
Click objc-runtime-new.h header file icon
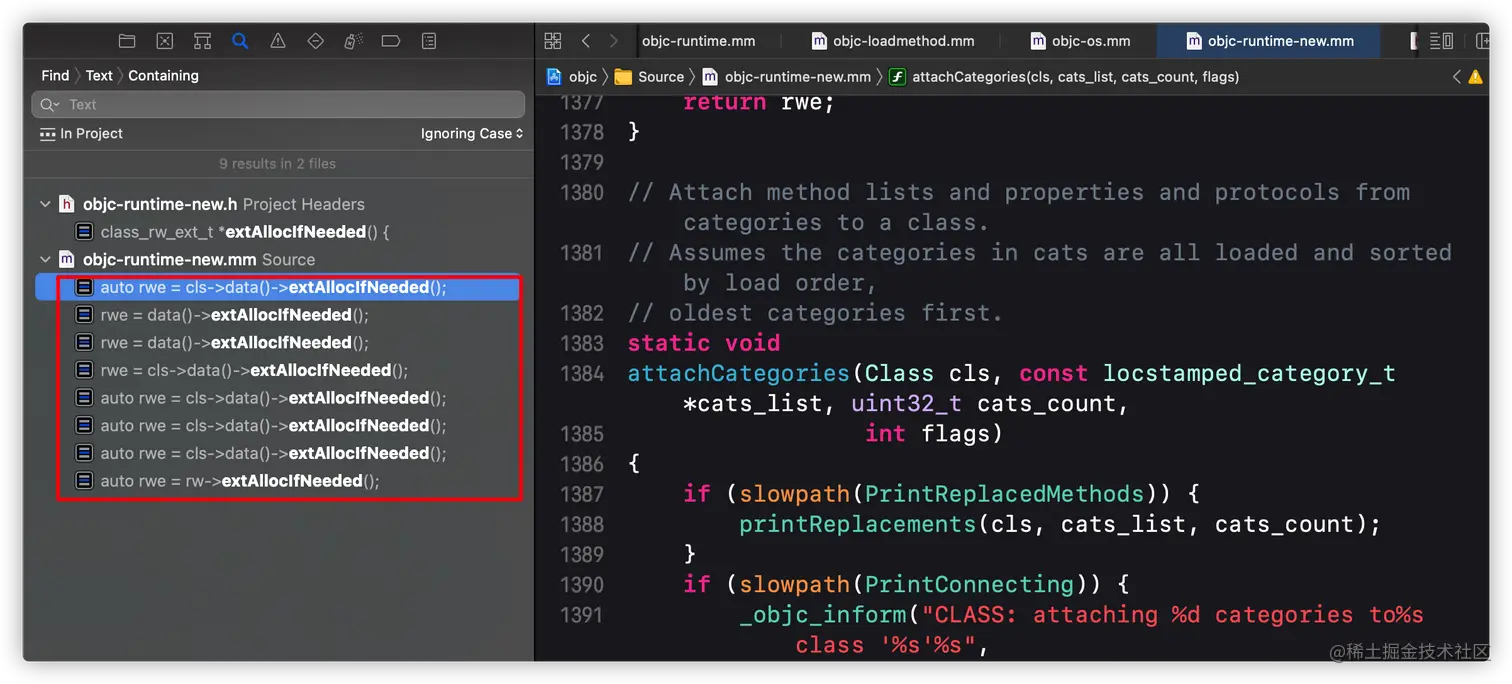pos(67,204)
